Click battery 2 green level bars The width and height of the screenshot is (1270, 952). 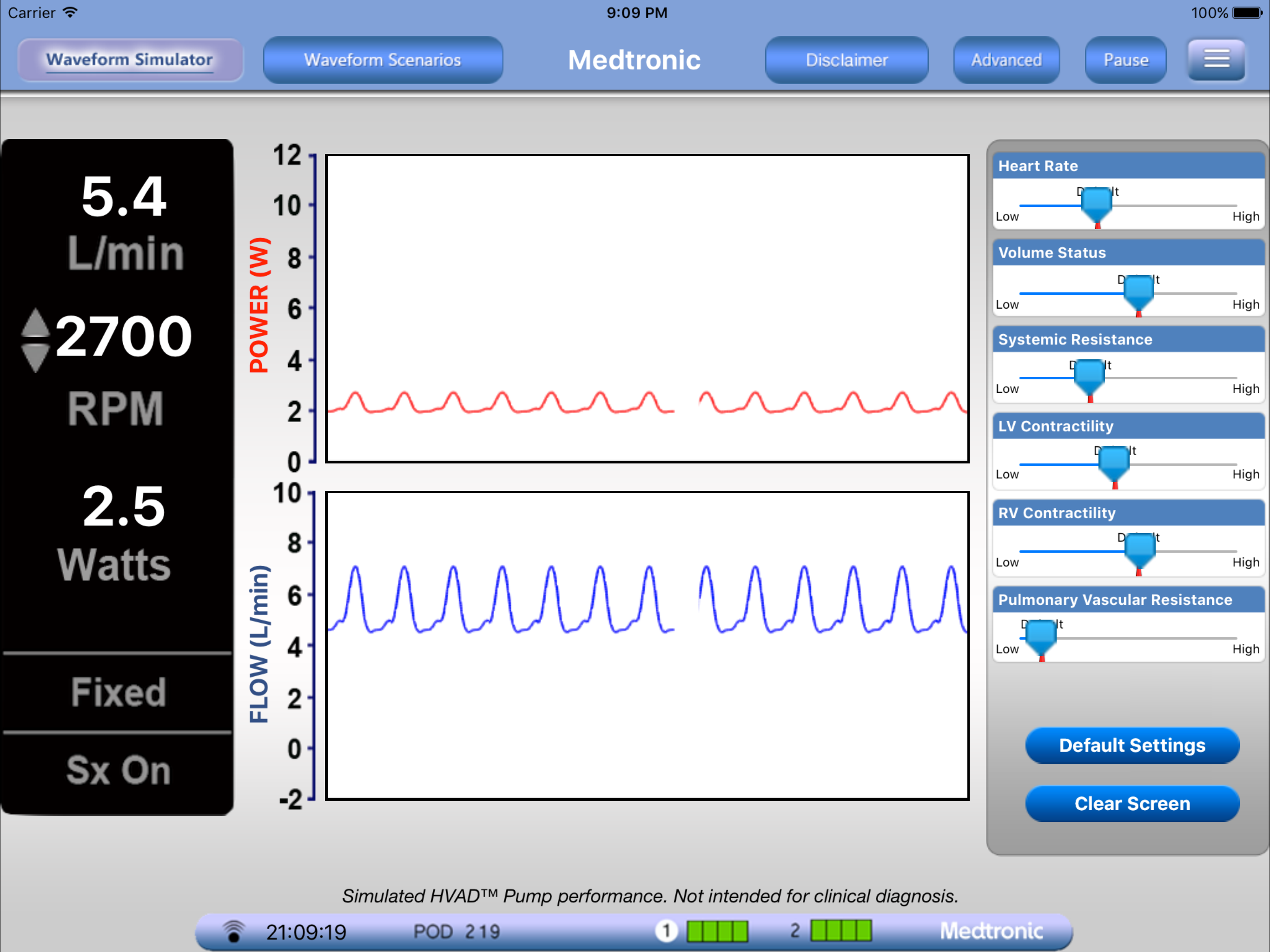(x=840, y=931)
